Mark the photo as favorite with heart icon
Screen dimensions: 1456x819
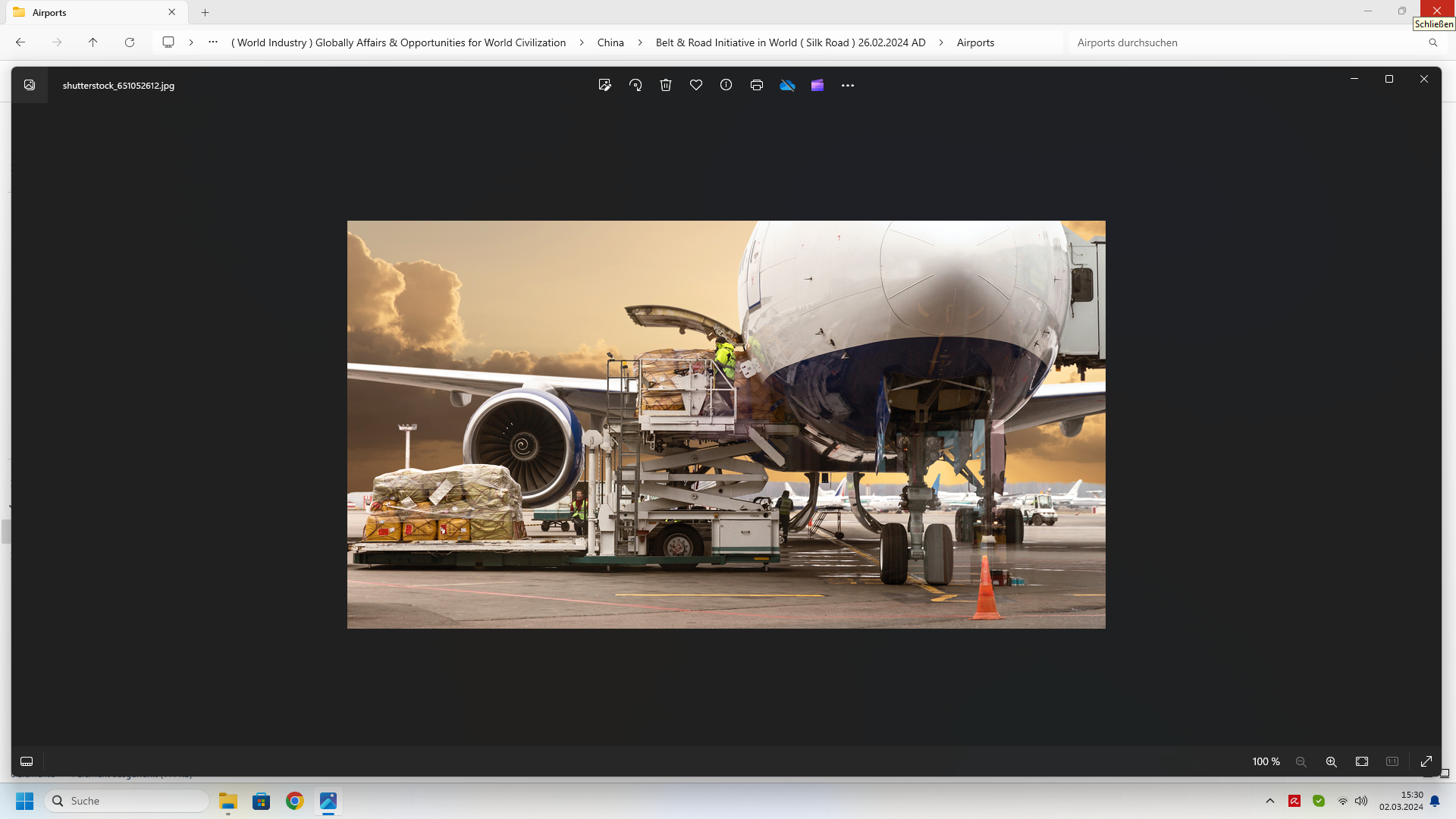[x=696, y=85]
